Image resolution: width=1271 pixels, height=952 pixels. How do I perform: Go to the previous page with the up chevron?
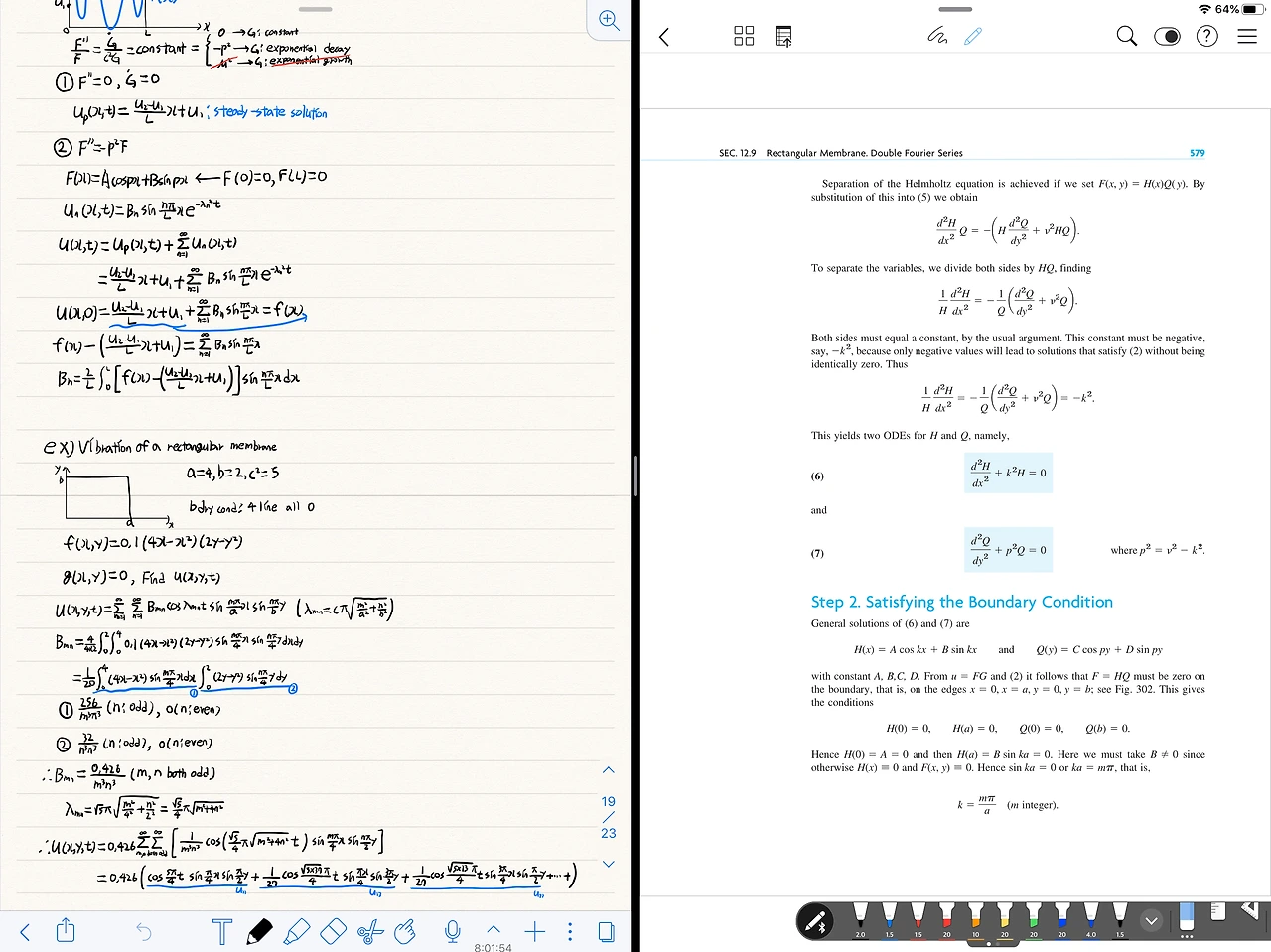[x=609, y=770]
